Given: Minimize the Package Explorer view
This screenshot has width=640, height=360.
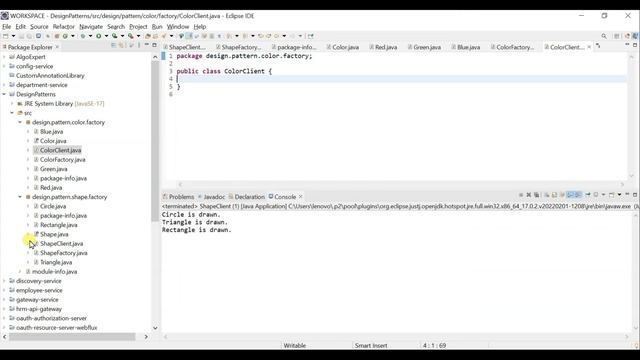Looking at the screenshot, I should point(147,44).
